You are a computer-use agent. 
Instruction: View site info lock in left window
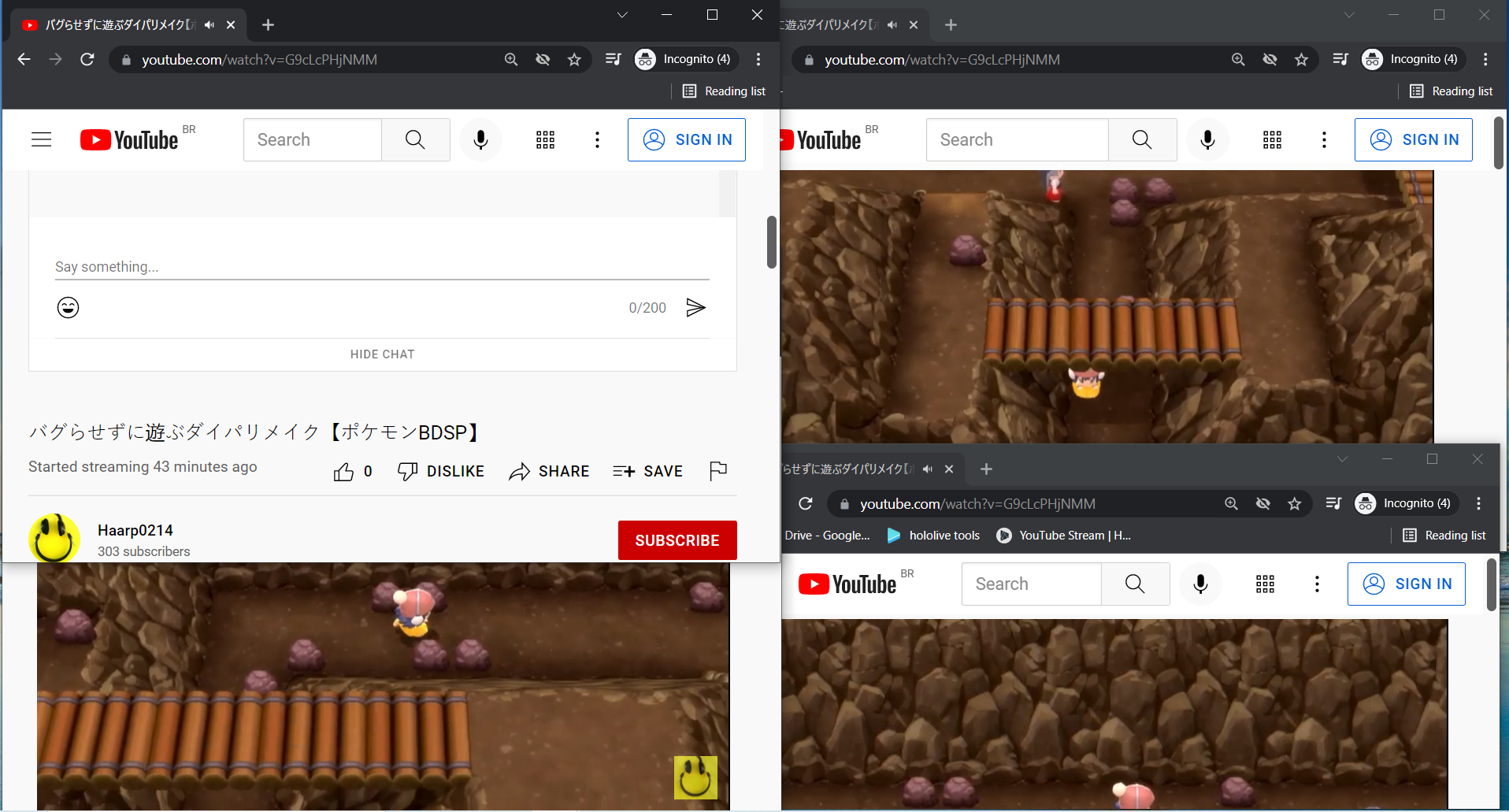tap(126, 60)
